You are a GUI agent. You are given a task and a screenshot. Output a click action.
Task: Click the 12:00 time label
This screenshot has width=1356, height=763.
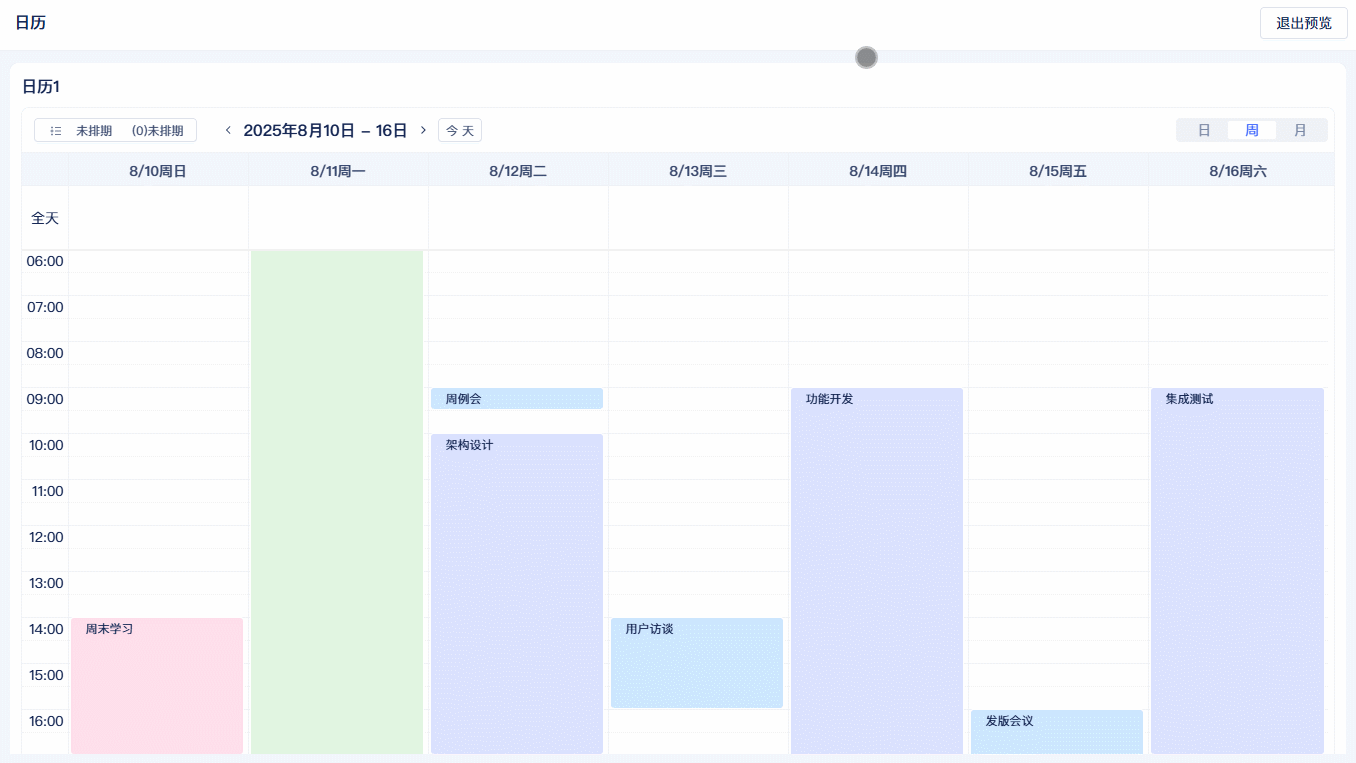click(45, 537)
